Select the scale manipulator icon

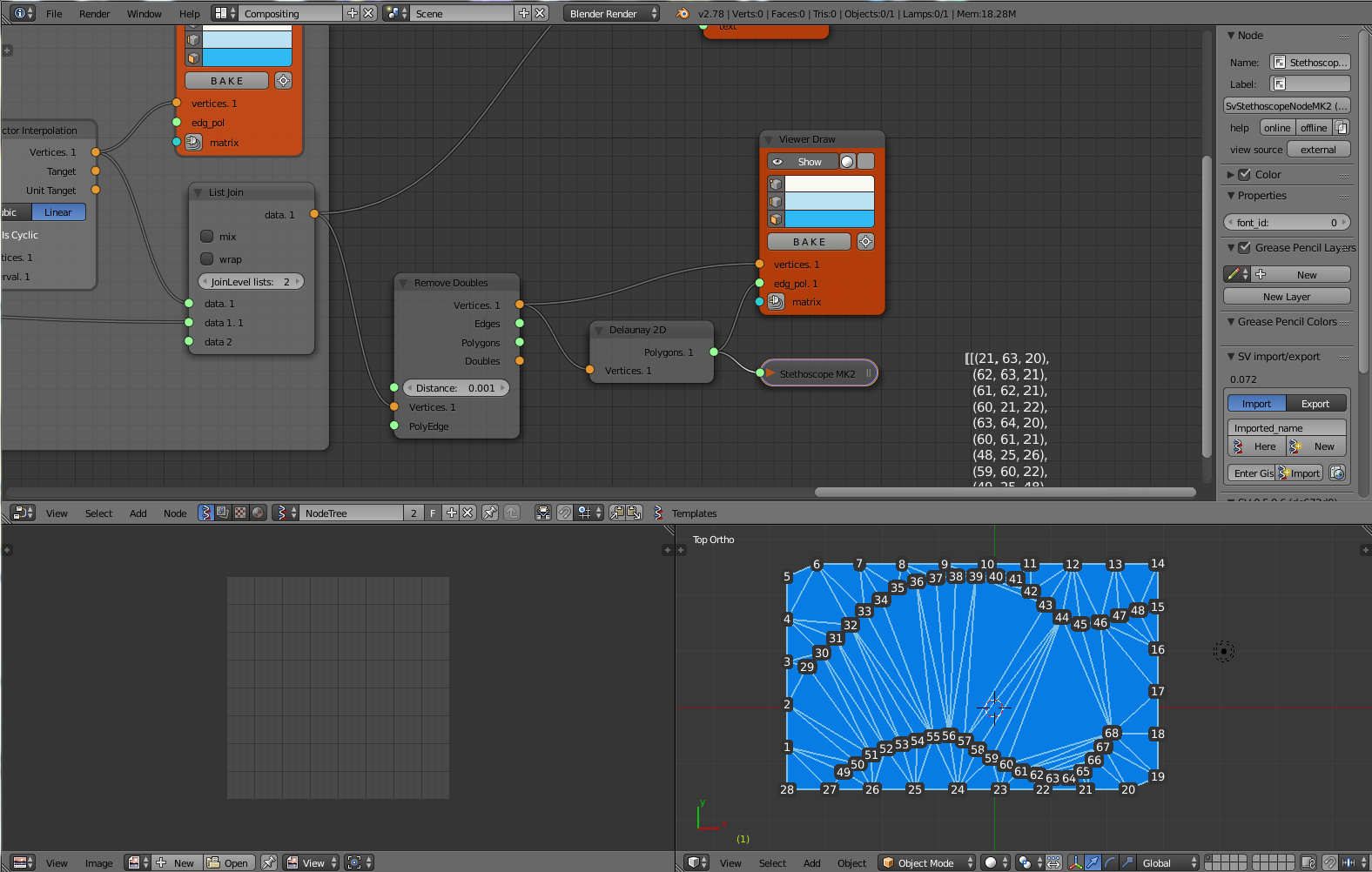click(x=1128, y=862)
